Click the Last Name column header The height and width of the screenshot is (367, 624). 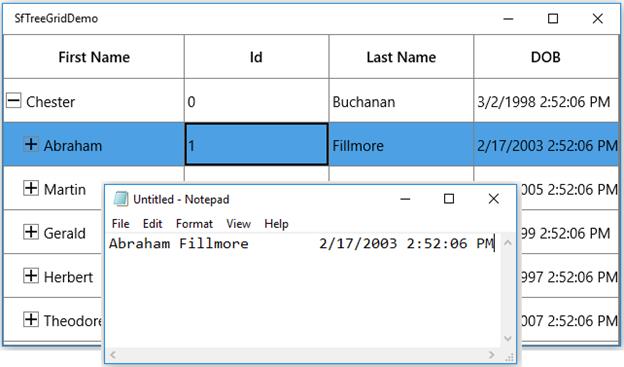[x=401, y=57]
